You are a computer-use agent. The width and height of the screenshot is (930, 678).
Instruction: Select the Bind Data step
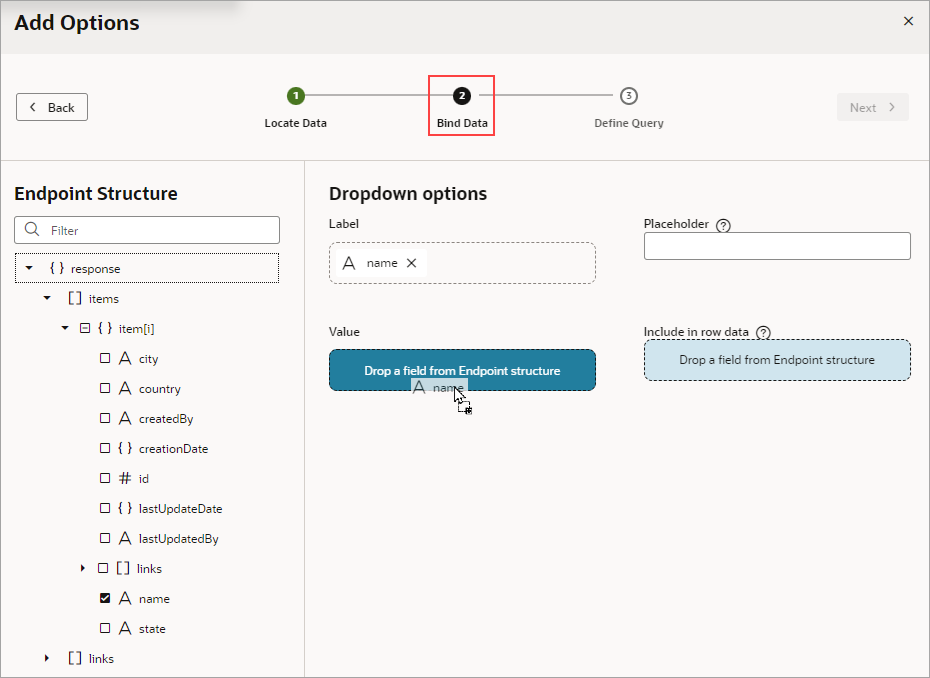(x=462, y=107)
